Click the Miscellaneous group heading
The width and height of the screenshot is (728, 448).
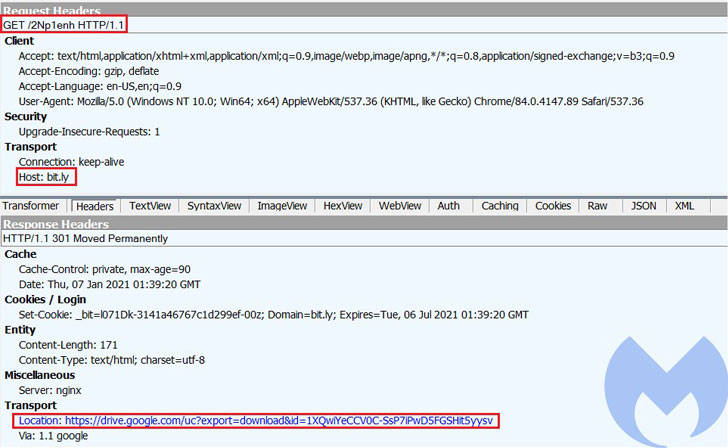pyautogui.click(x=39, y=375)
